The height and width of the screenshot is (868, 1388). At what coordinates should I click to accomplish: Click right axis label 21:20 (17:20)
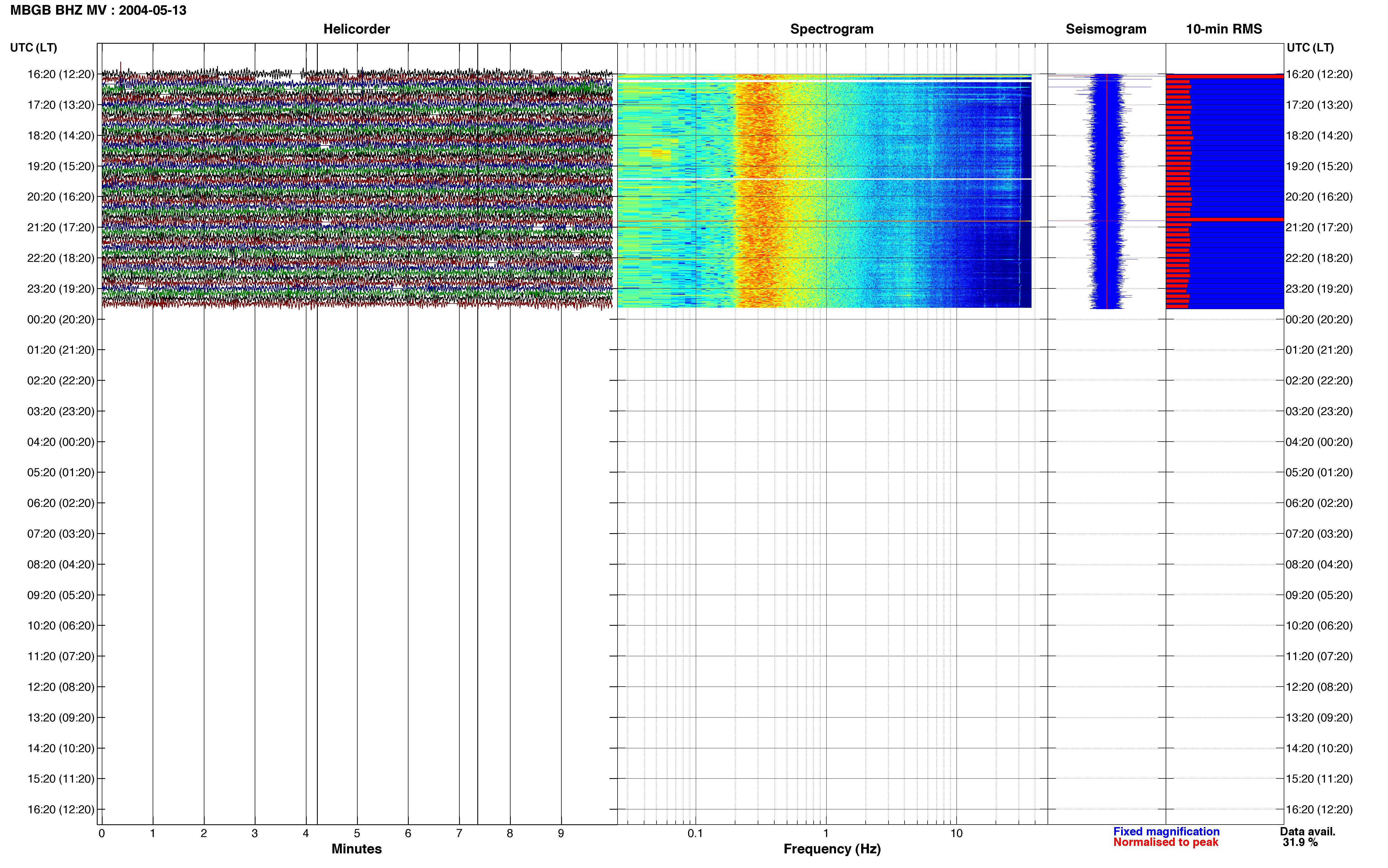pos(1319,227)
